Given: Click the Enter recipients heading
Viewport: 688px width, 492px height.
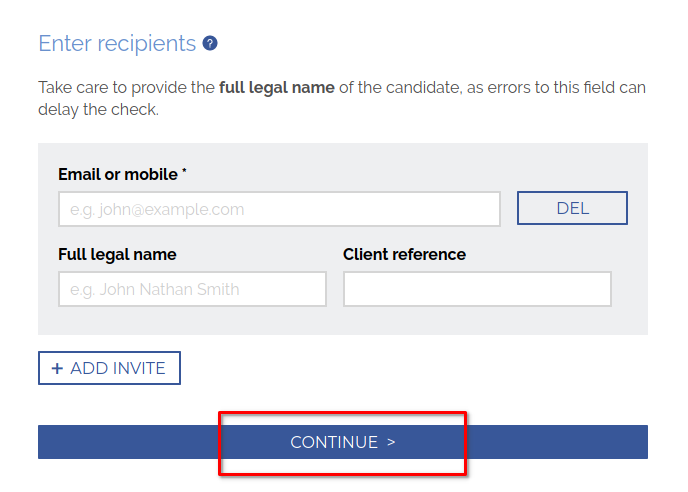Looking at the screenshot, I should click(x=117, y=44).
